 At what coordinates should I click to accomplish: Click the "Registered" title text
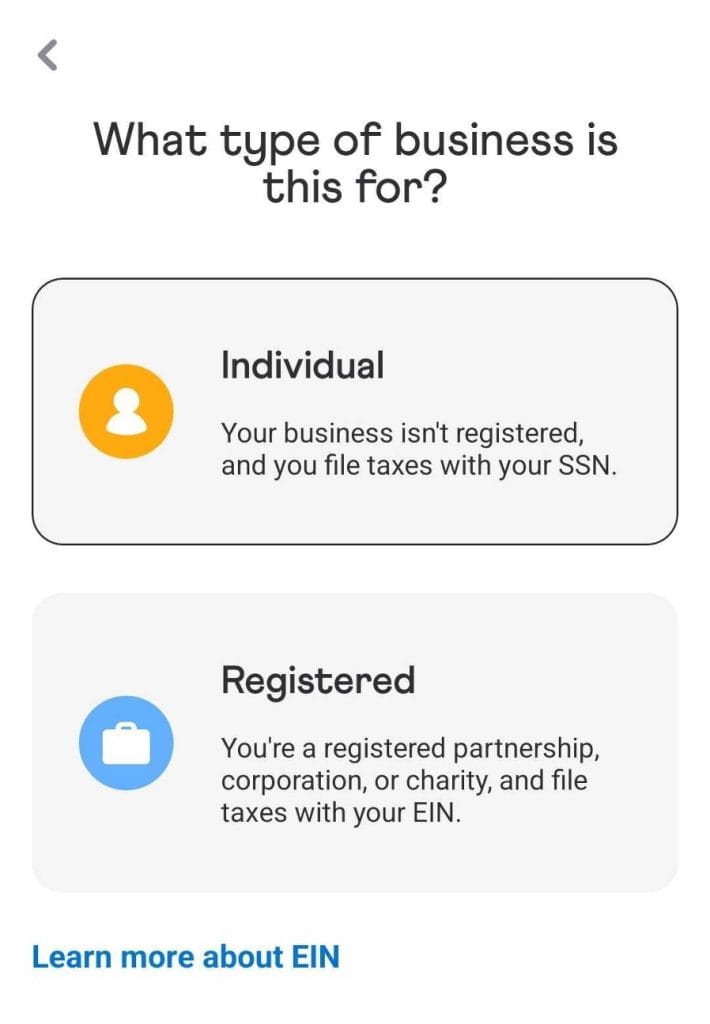pyautogui.click(x=317, y=681)
